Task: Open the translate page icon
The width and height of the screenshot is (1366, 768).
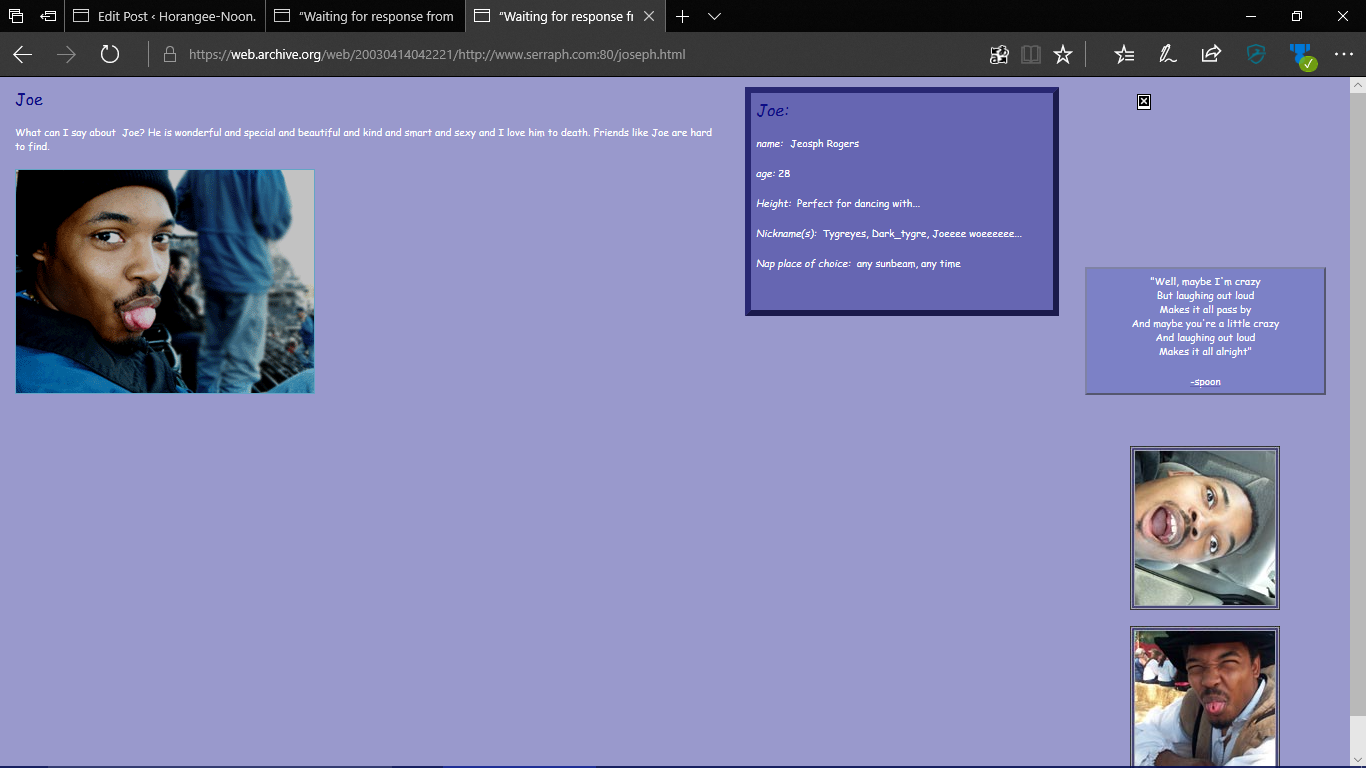Action: point(999,55)
